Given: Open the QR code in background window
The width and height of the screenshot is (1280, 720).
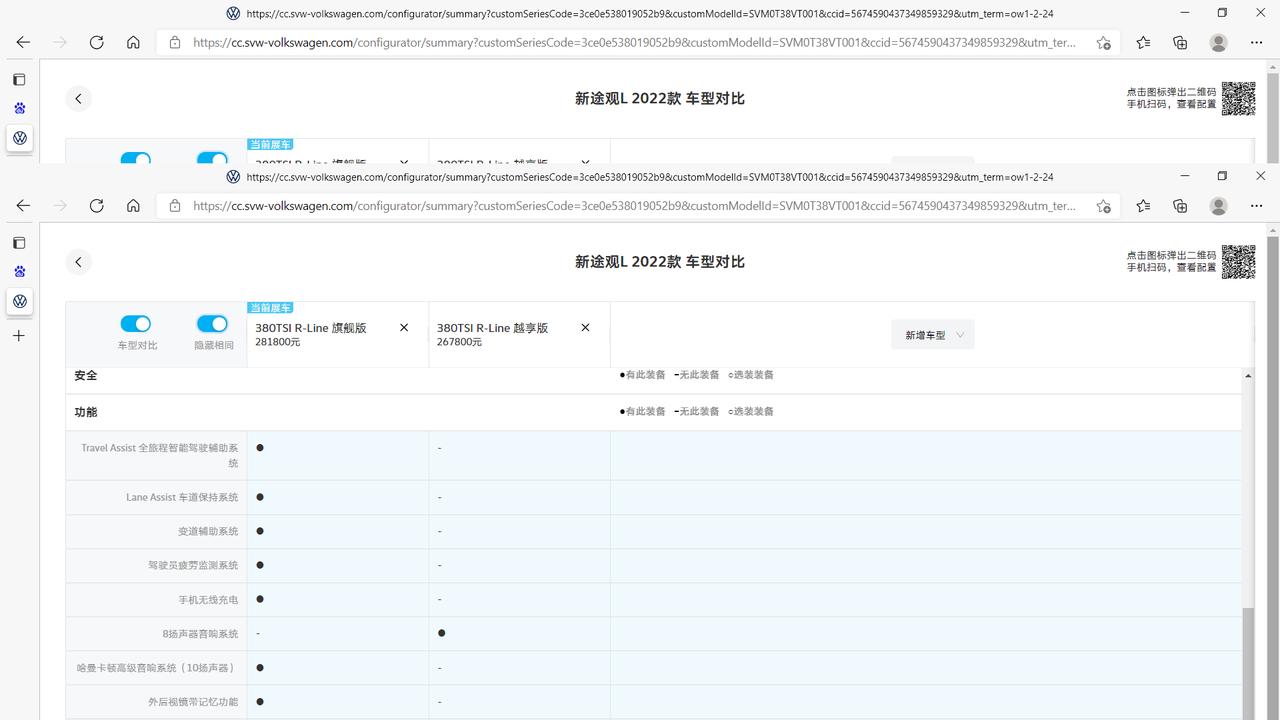Looking at the screenshot, I should click(x=1239, y=98).
